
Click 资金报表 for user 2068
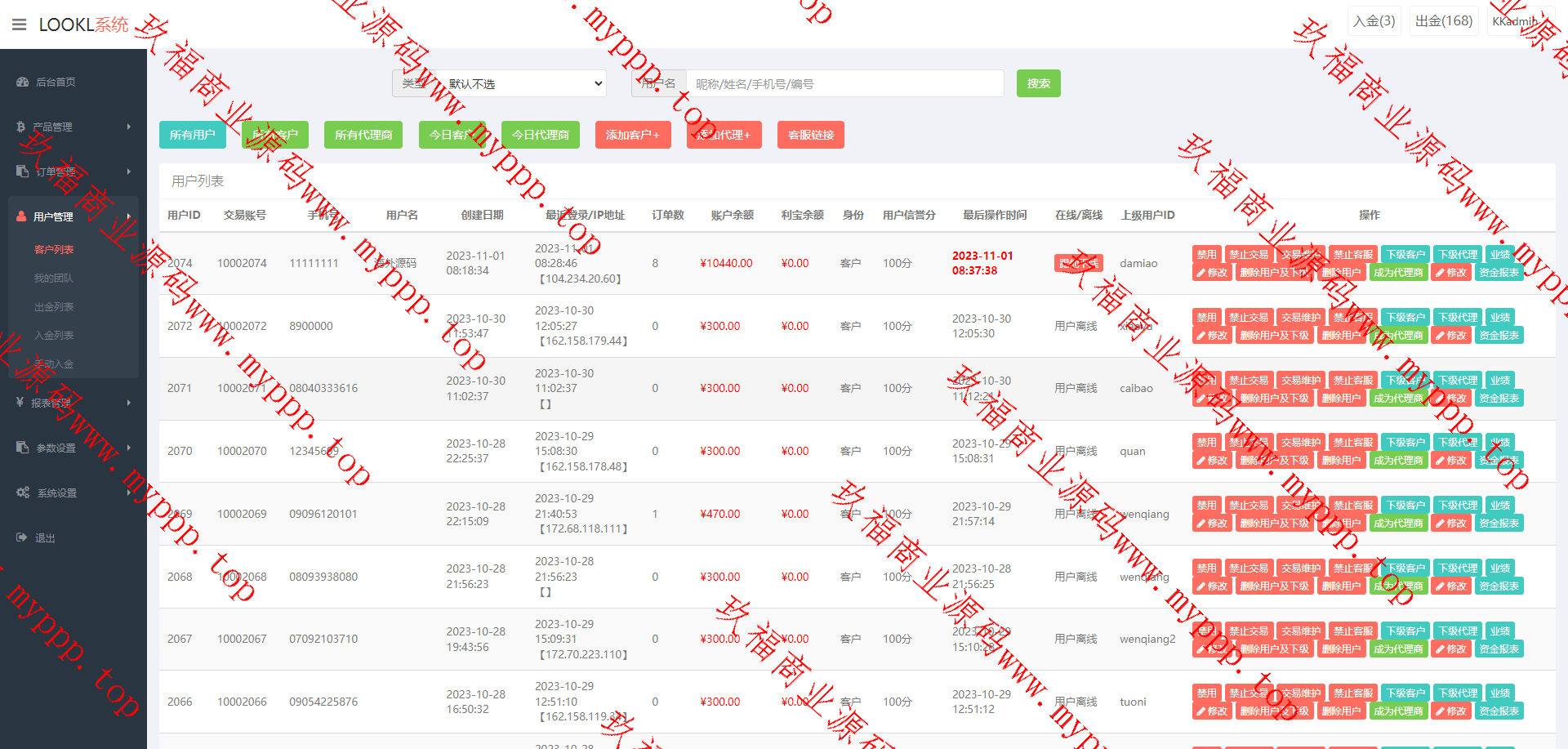point(1499,586)
